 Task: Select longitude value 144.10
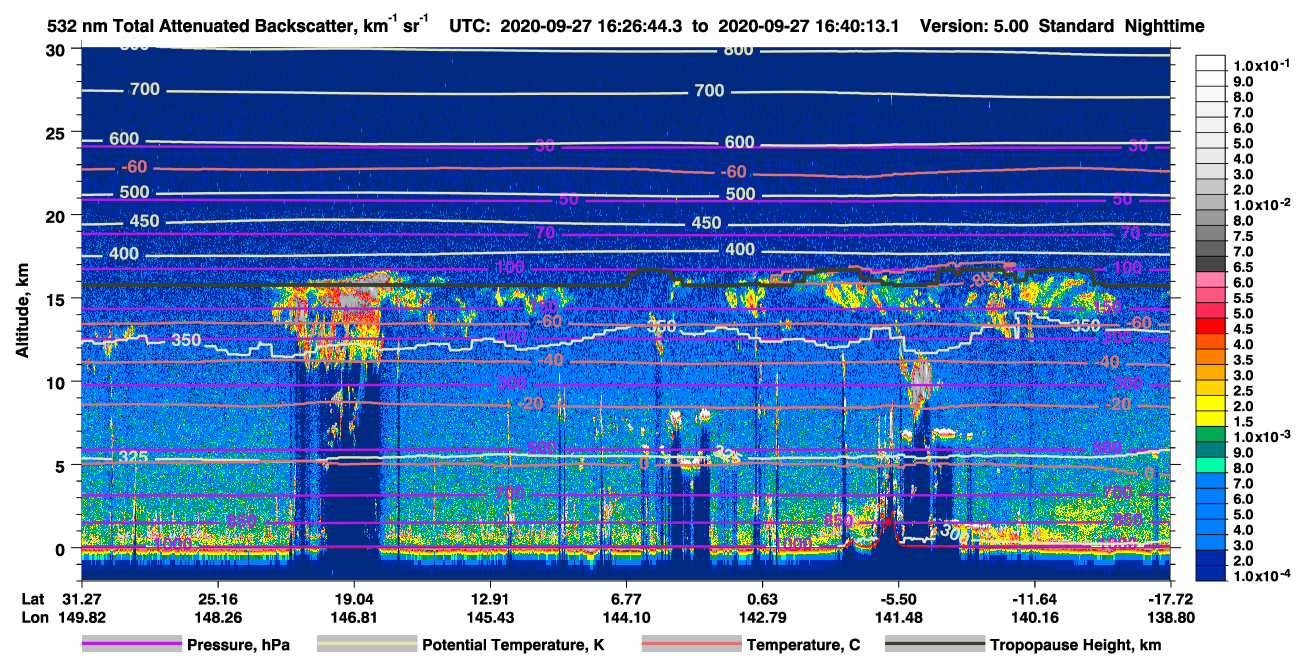[x=626, y=617]
